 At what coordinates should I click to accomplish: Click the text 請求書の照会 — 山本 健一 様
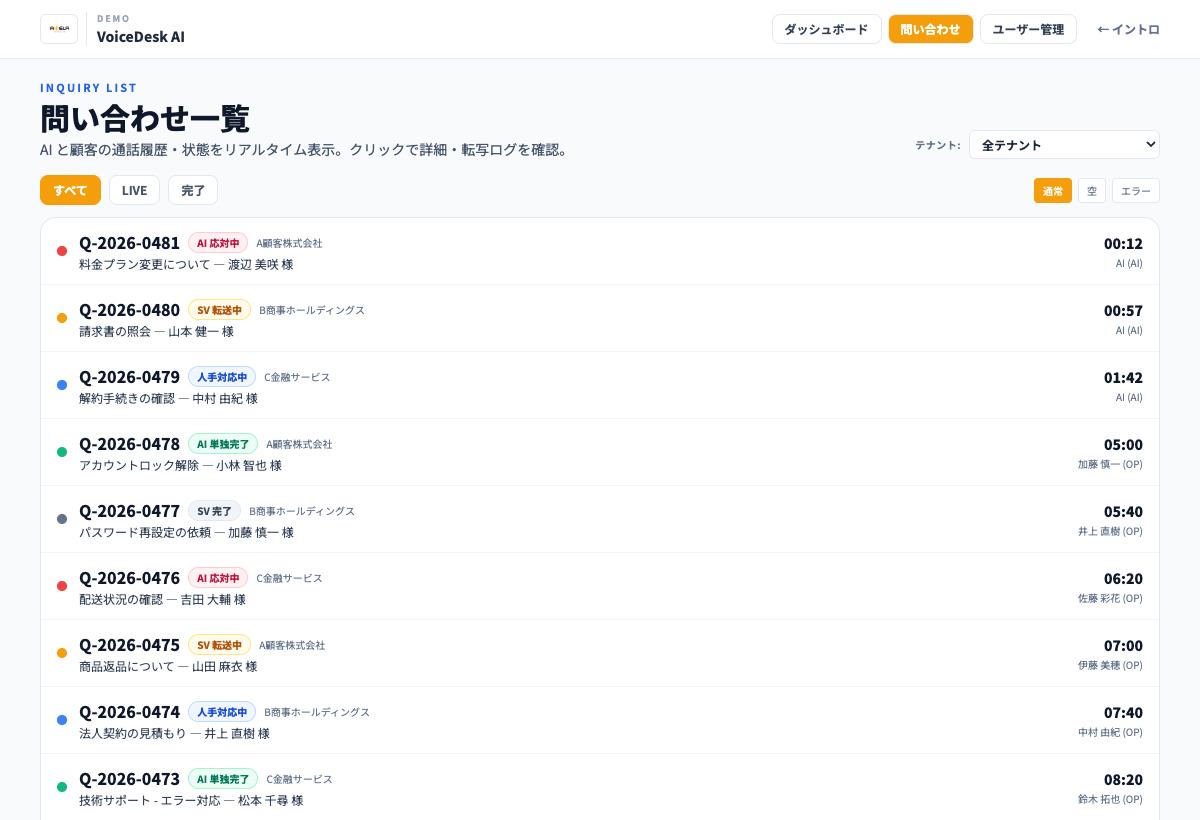tap(156, 332)
